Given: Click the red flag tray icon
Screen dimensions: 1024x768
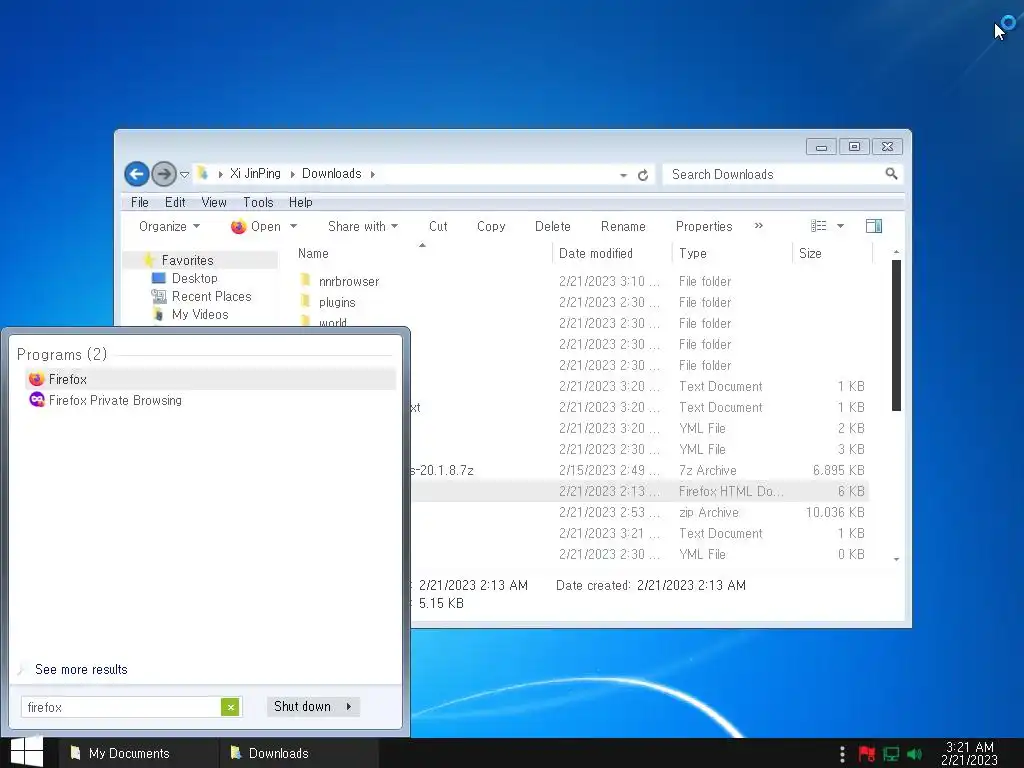Looking at the screenshot, I should [867, 754].
